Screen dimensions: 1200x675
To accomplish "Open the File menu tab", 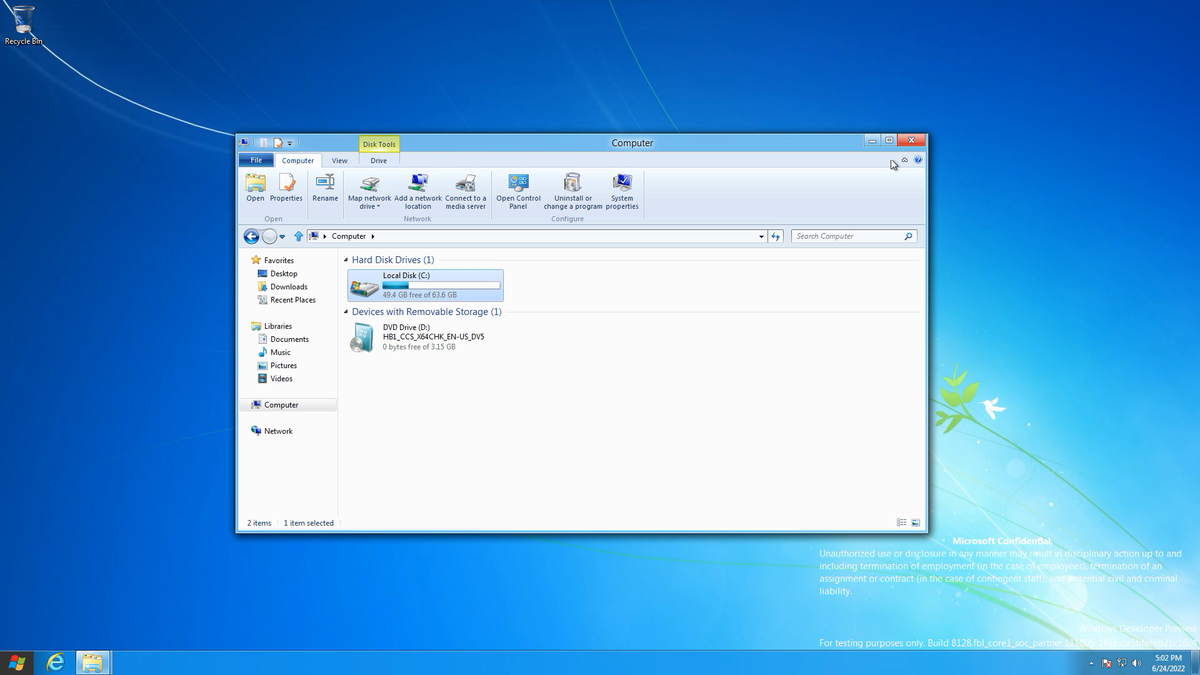I will 256,160.
